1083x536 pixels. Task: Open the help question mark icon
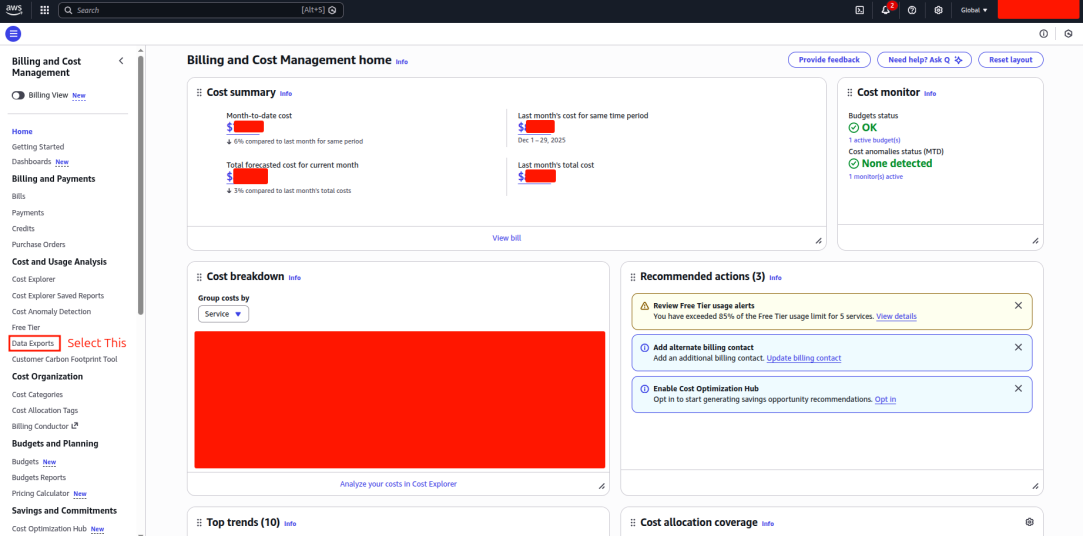pos(912,10)
